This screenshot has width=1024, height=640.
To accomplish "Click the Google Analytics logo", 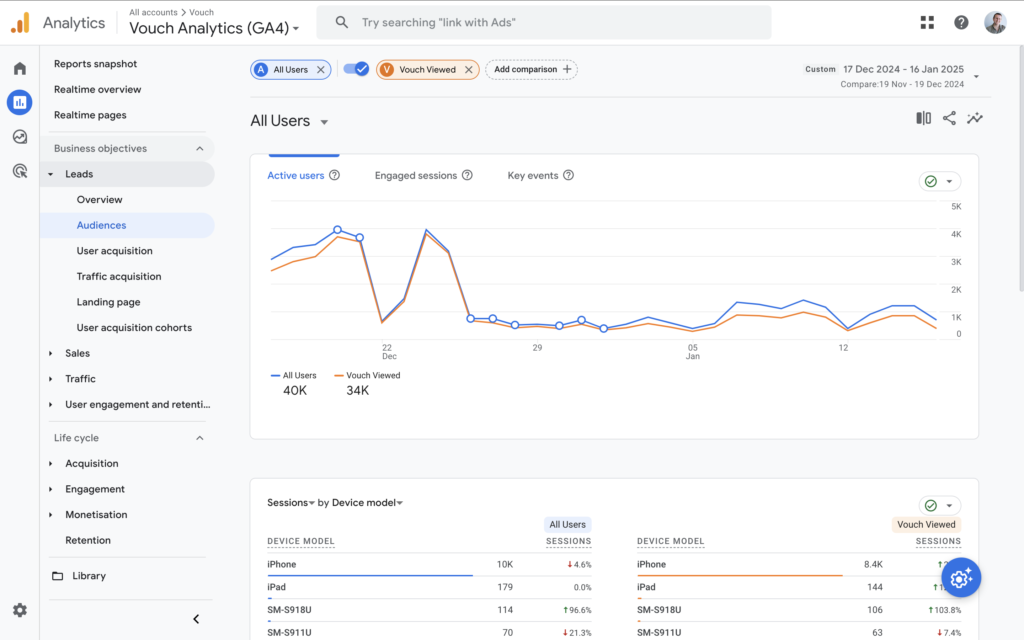I will click(x=20, y=23).
